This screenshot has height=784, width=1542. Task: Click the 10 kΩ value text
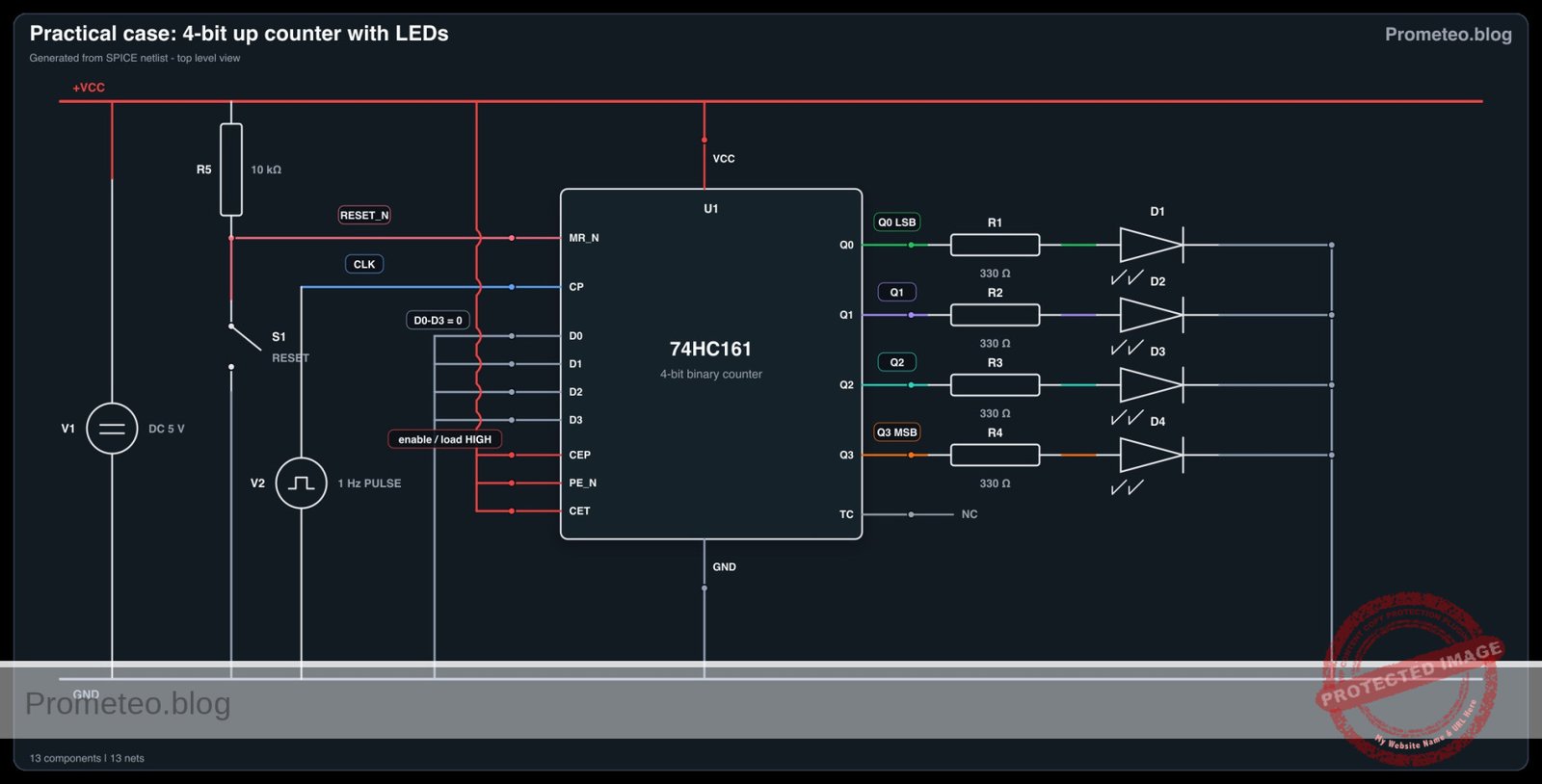coord(266,170)
